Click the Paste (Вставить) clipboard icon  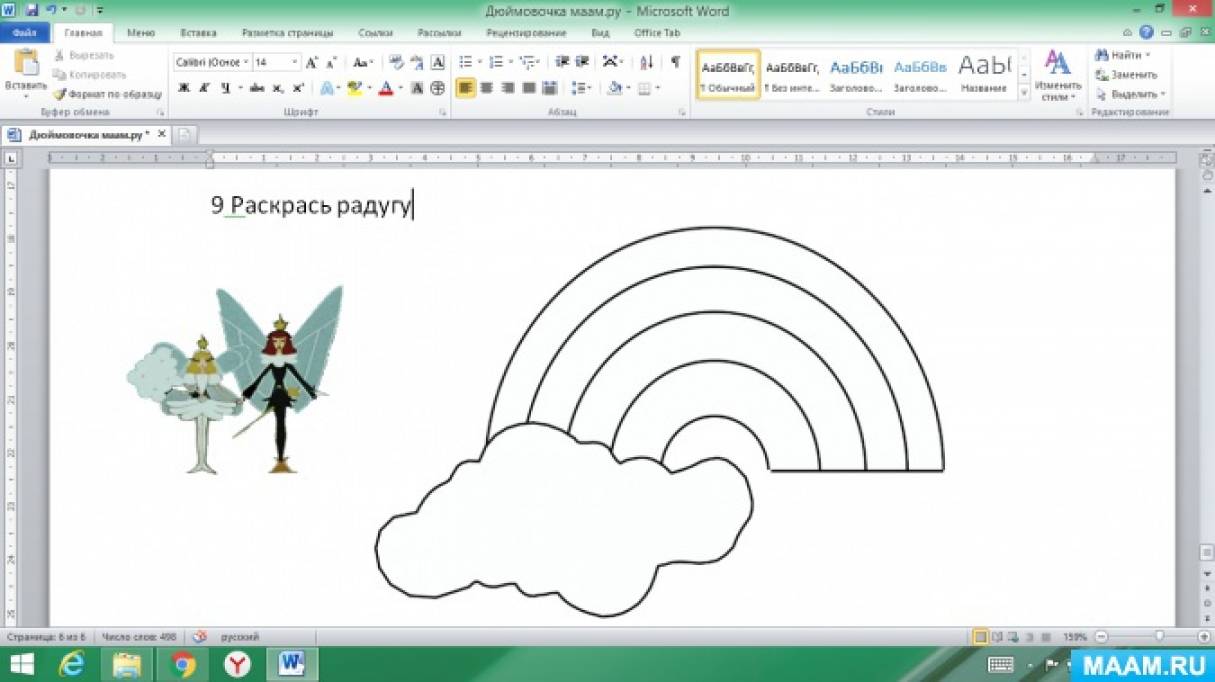[25, 63]
